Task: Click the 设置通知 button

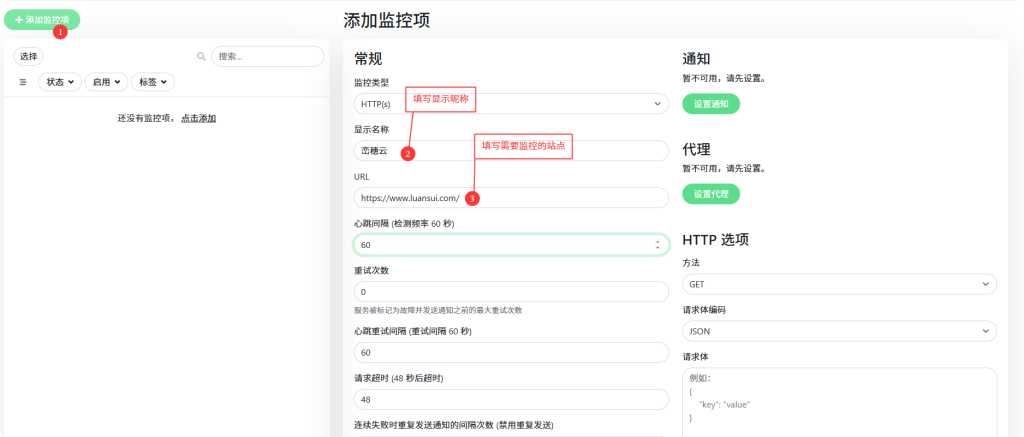Action: coord(711,104)
